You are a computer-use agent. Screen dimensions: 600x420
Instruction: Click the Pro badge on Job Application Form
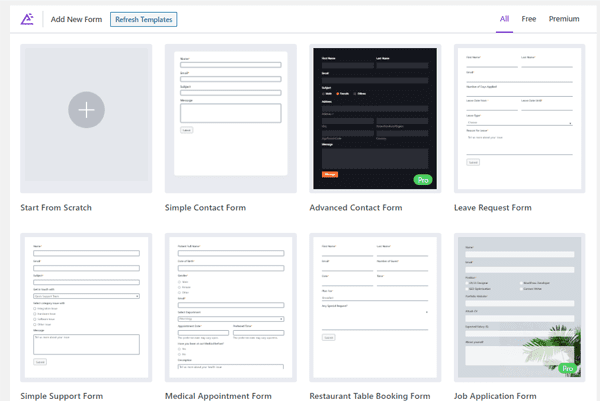click(567, 368)
